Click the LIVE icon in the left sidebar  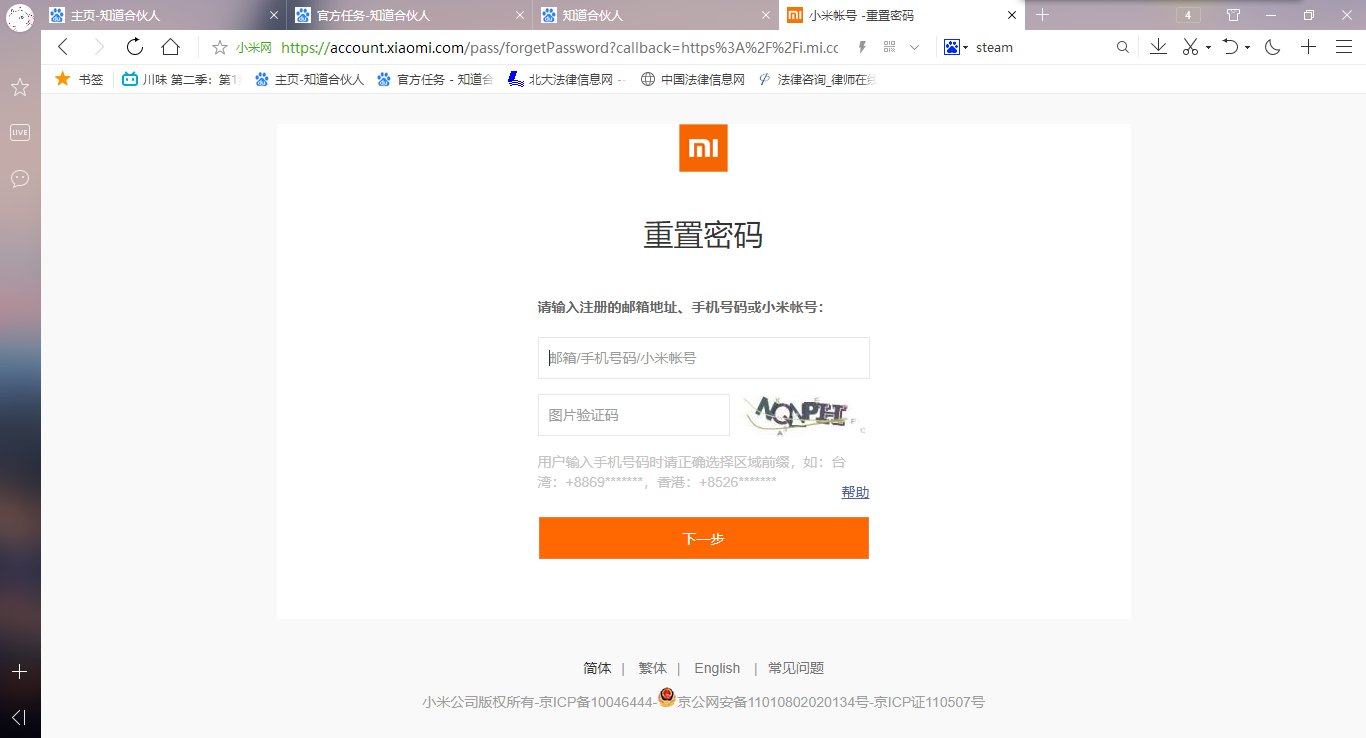19,131
